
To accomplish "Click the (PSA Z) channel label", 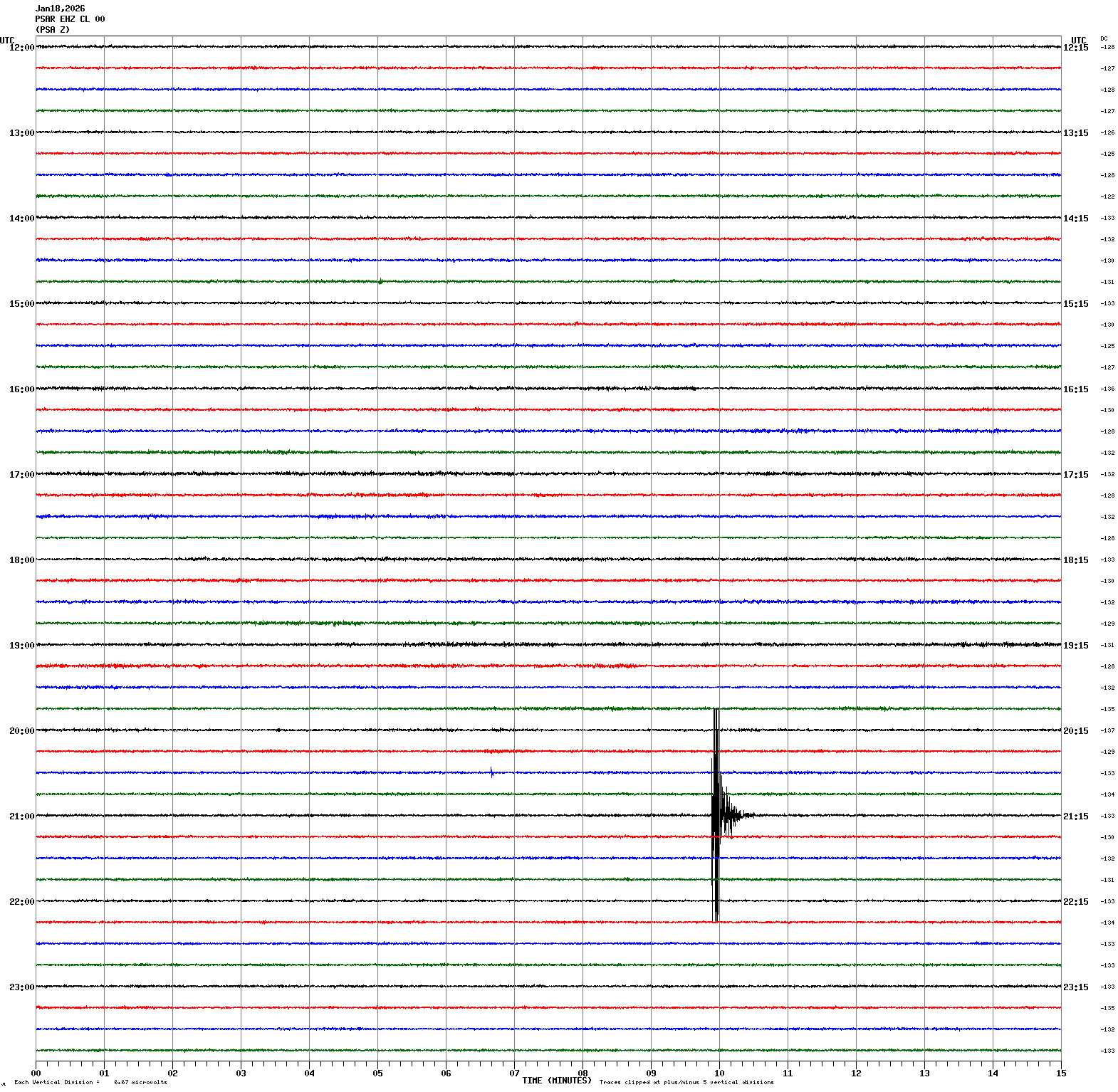I will 53,30.
